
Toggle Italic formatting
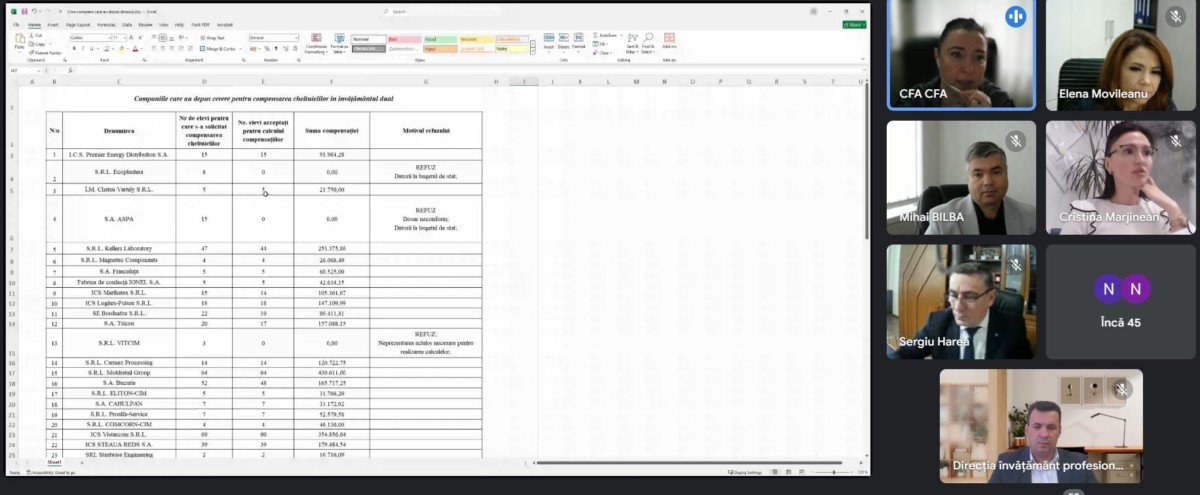(x=83, y=48)
